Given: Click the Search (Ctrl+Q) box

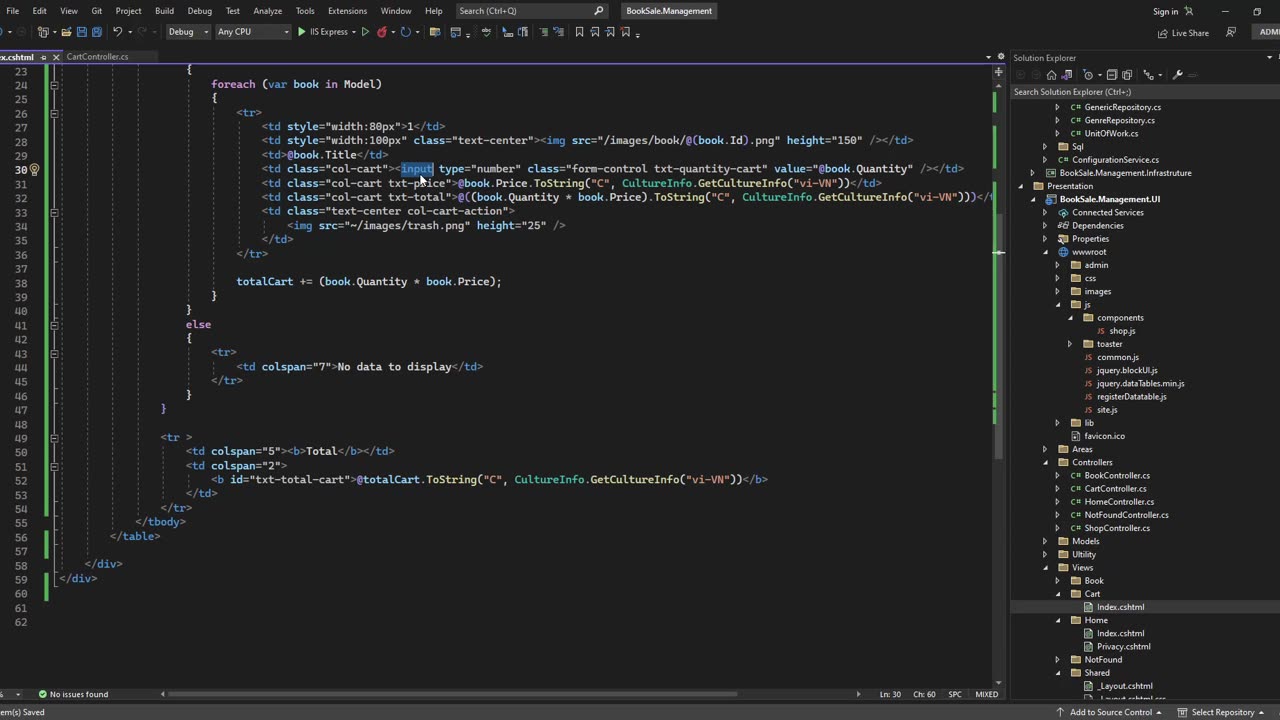Looking at the screenshot, I should pyautogui.click(x=531, y=11).
